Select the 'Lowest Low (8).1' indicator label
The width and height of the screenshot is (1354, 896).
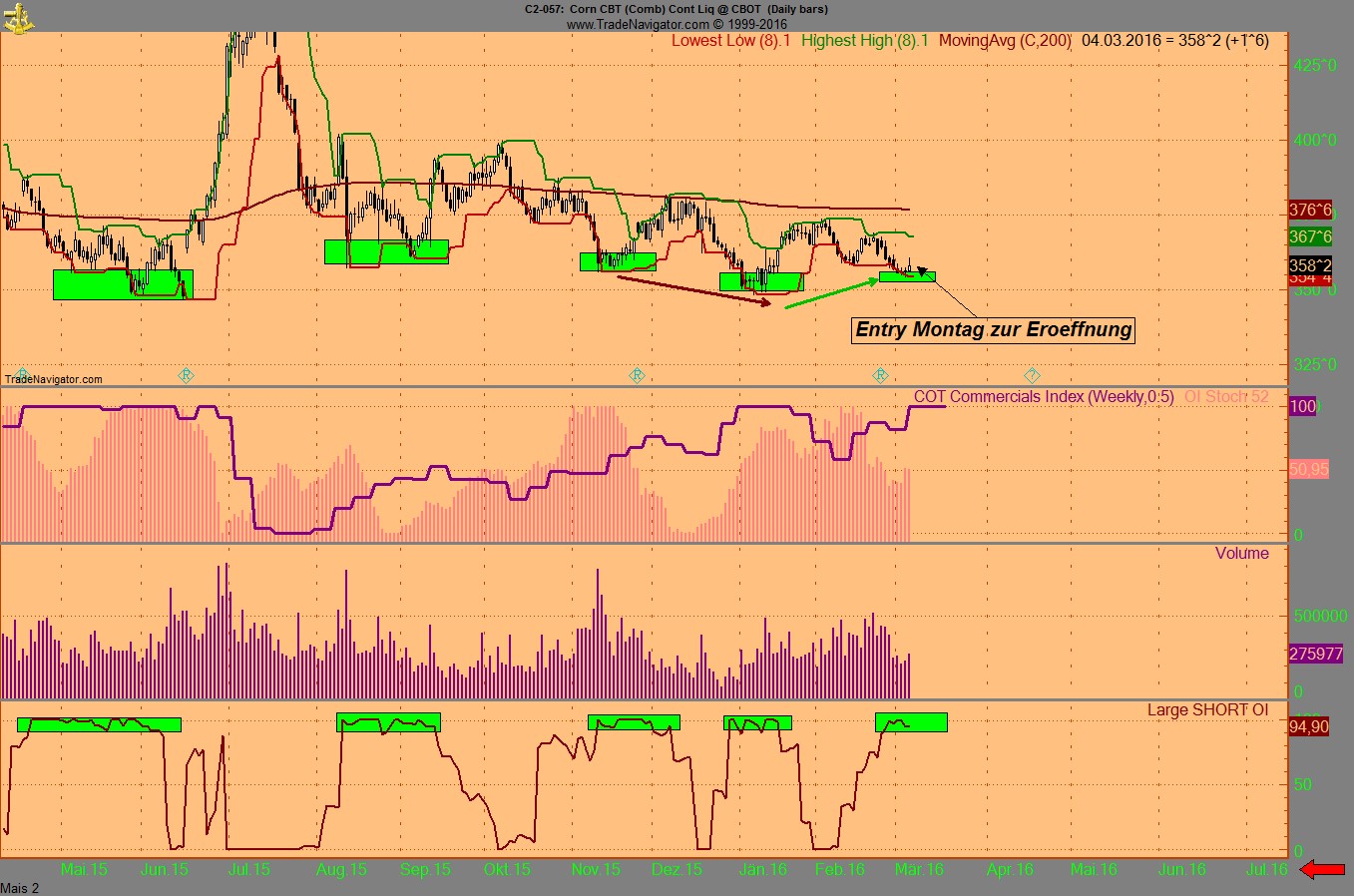731,41
